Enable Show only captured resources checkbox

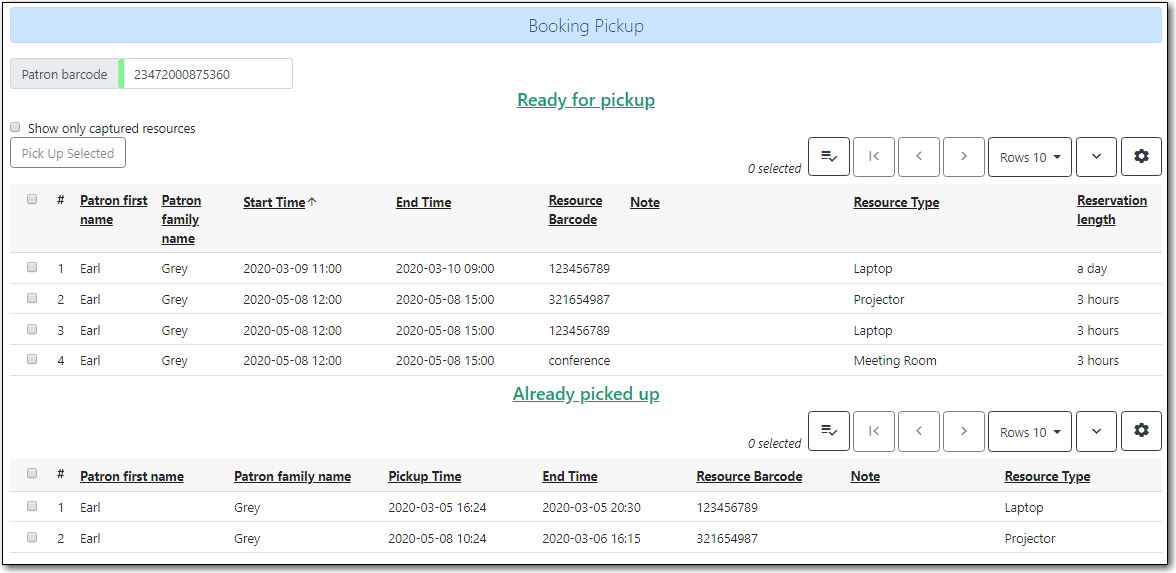coord(16,128)
